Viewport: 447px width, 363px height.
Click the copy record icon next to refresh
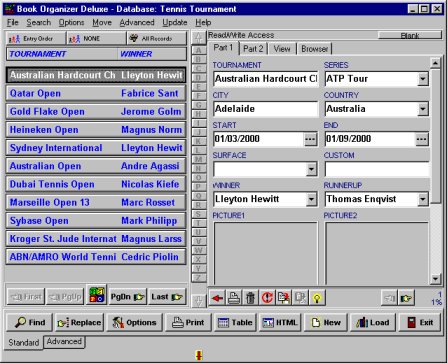[284, 298]
